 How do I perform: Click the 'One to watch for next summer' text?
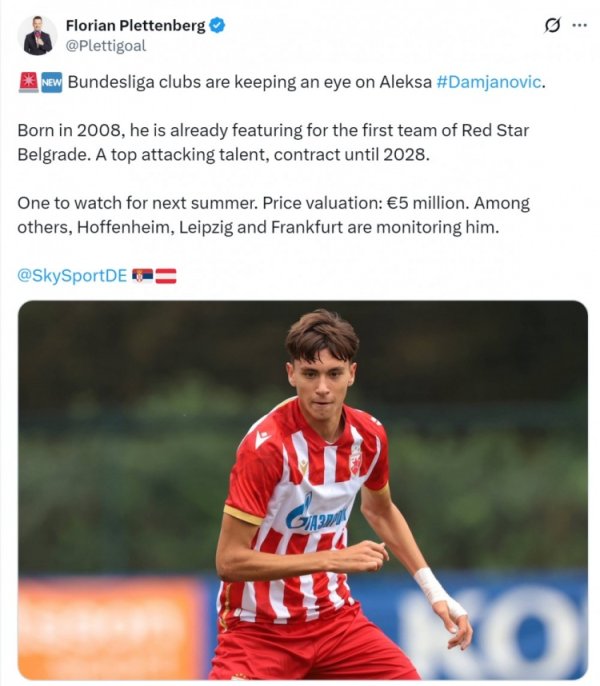[137, 202]
